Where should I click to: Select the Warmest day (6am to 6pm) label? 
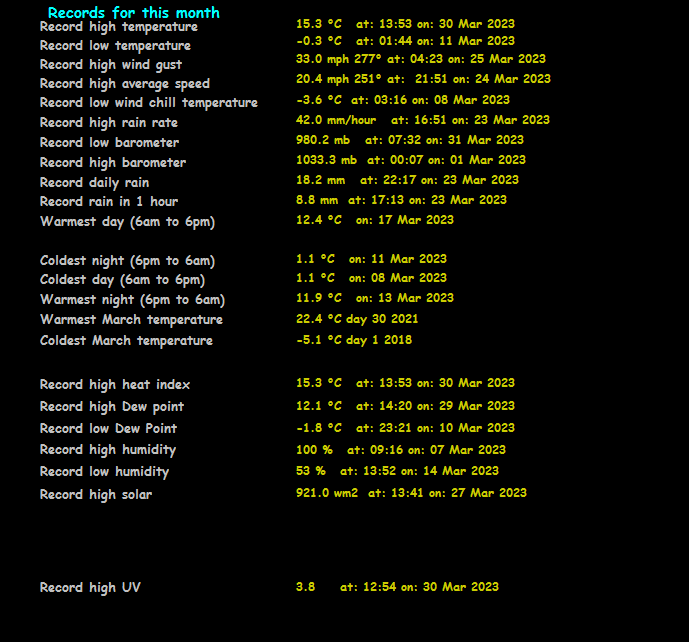pos(127,222)
